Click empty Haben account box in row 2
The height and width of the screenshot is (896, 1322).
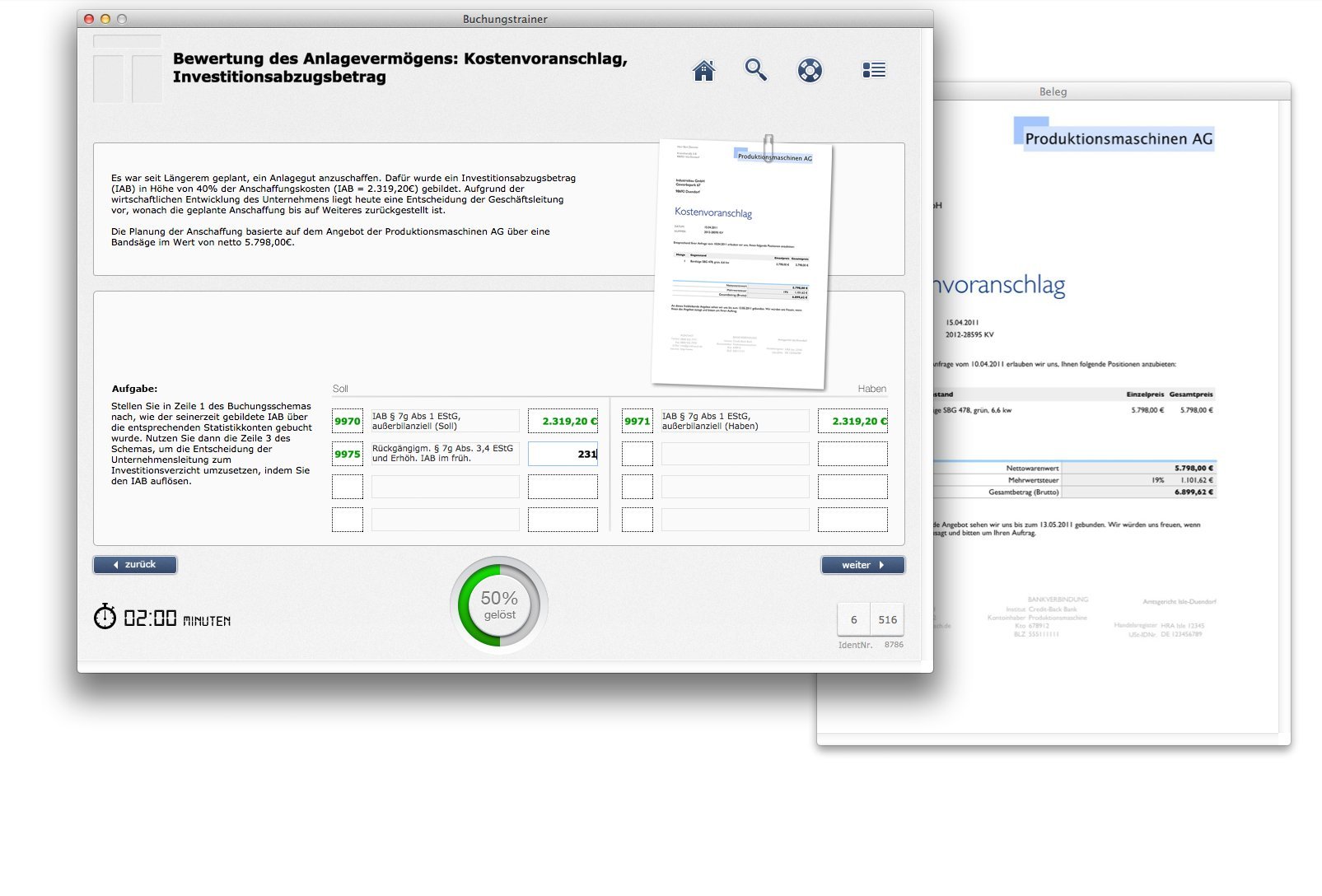(x=638, y=454)
